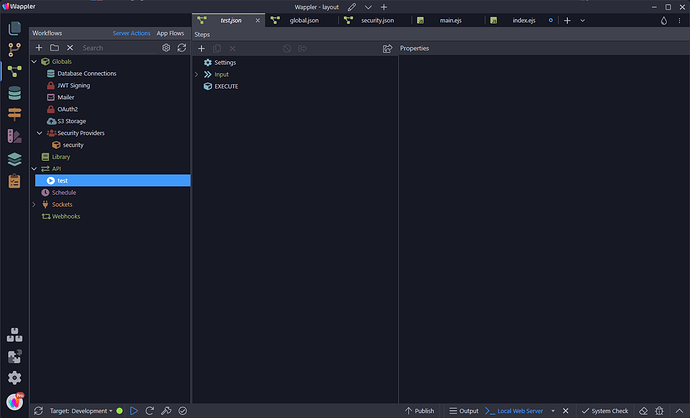Open the clipboard tasks sidebar icon
Screen dimensions: 690x418
(x=15, y=181)
